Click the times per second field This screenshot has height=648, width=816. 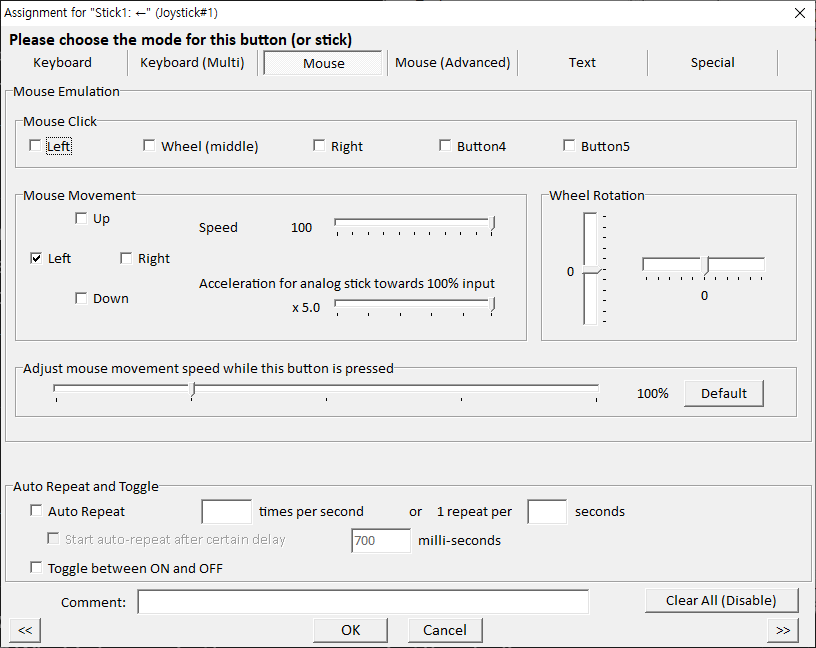(x=226, y=512)
